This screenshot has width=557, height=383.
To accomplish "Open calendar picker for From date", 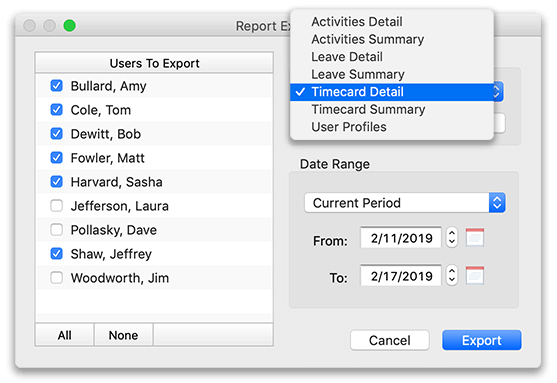I will point(475,237).
